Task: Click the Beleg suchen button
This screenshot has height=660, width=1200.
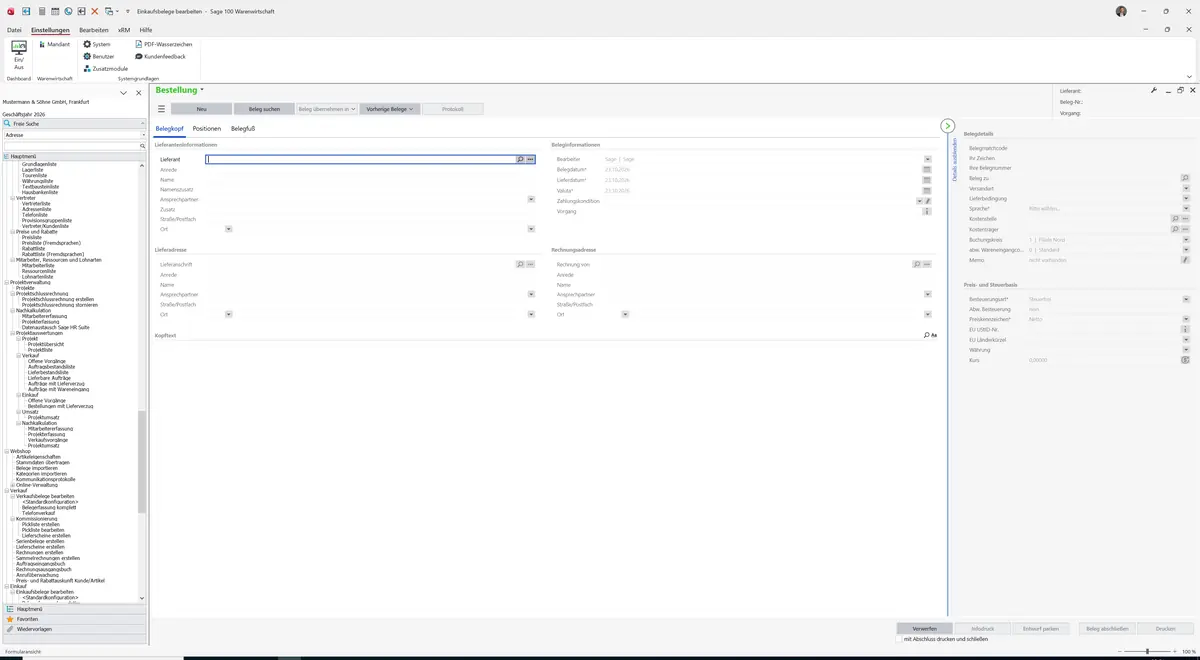Action: pos(264,109)
